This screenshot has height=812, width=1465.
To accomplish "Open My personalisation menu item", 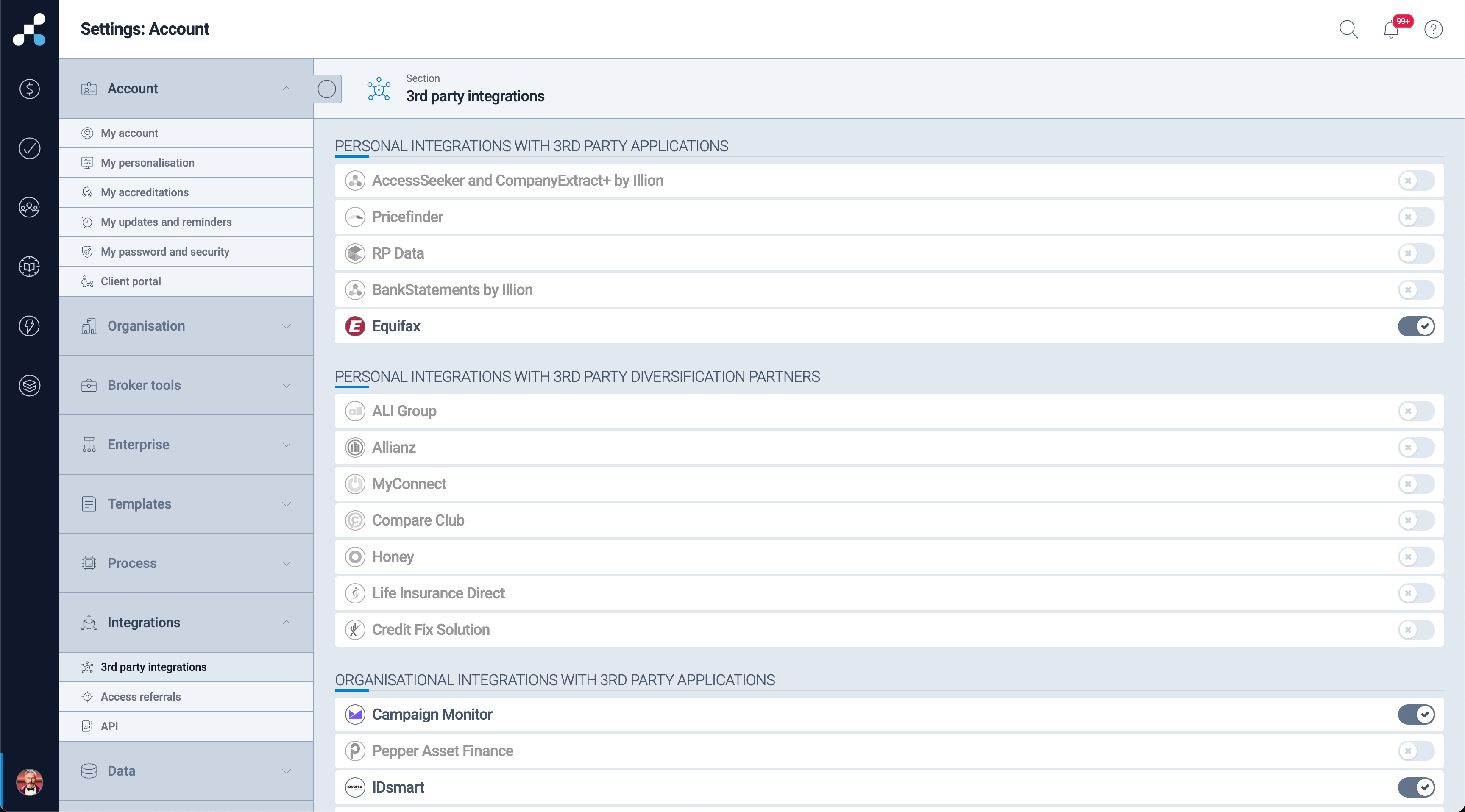I will point(186,163).
